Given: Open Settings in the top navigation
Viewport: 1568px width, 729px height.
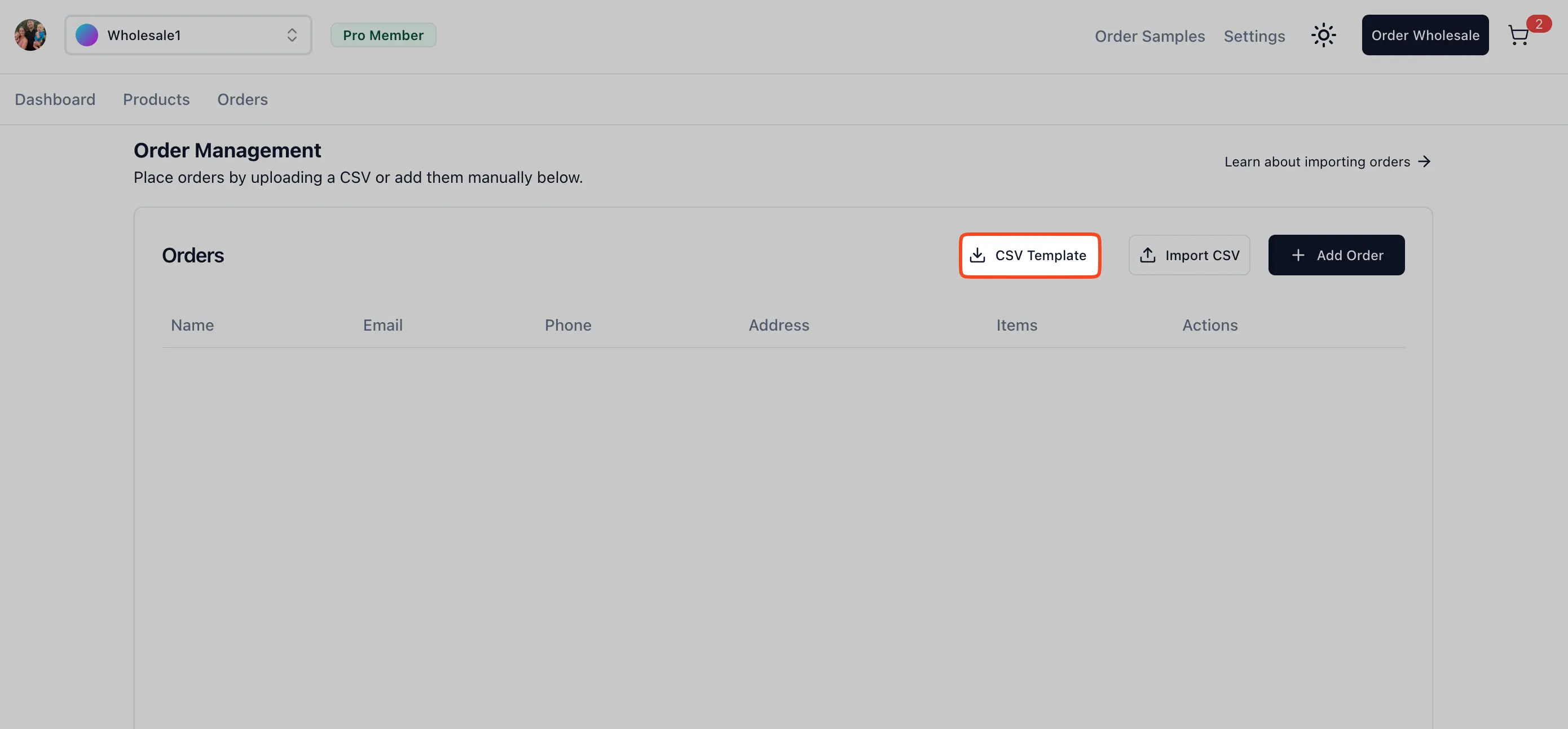Looking at the screenshot, I should click(1254, 36).
